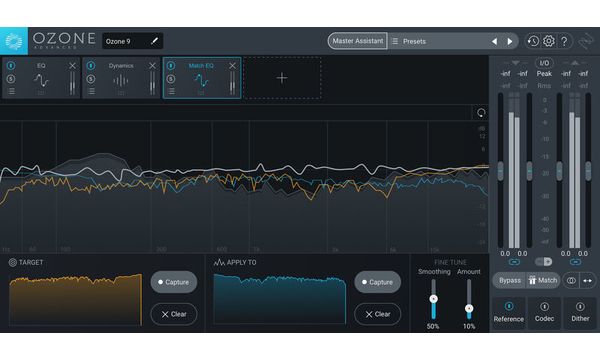The width and height of the screenshot is (600, 360).
Task: Select the Match EQ module tile
Action: 202,78
